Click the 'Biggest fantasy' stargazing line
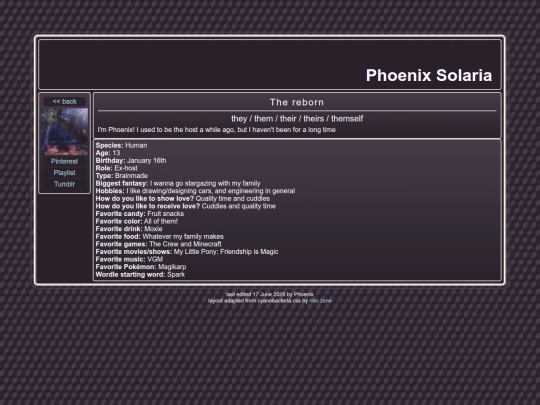 point(178,183)
